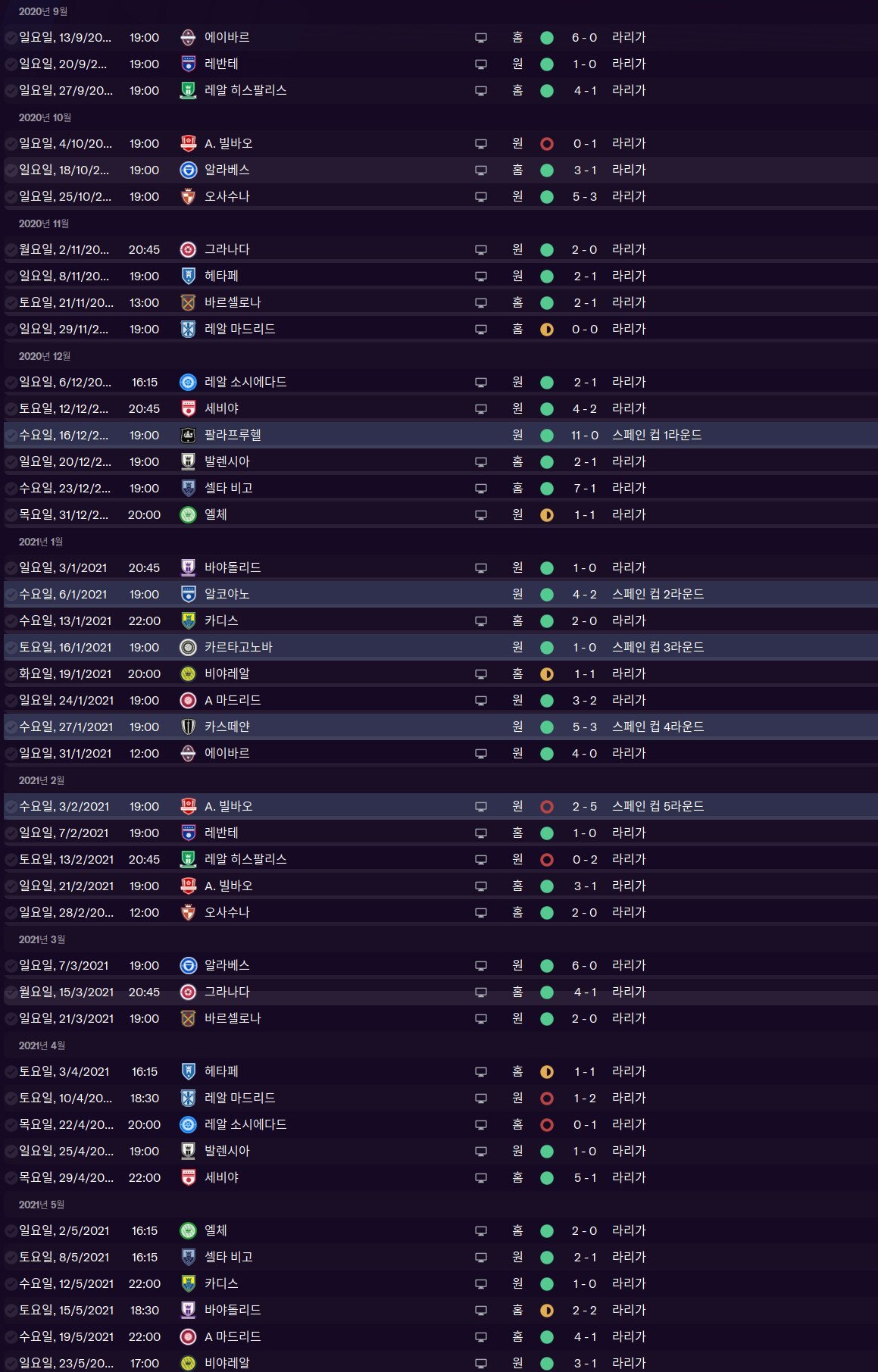Click the TV icon in the 21/3/2021 바르셀로나 row
This screenshot has width=878, height=1372.
481,1018
